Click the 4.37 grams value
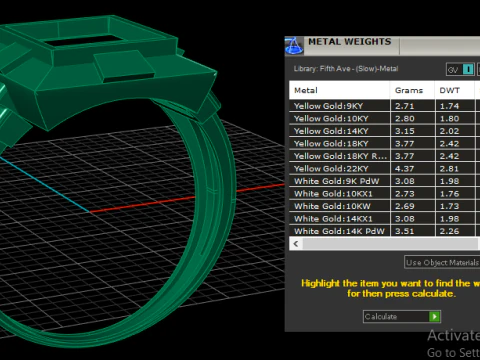480x360 pixels. tap(404, 169)
